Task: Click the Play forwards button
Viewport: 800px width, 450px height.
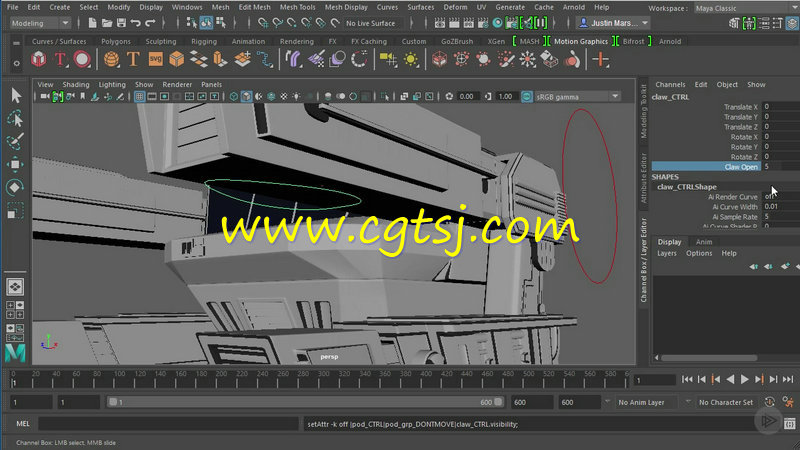Action: [745, 379]
